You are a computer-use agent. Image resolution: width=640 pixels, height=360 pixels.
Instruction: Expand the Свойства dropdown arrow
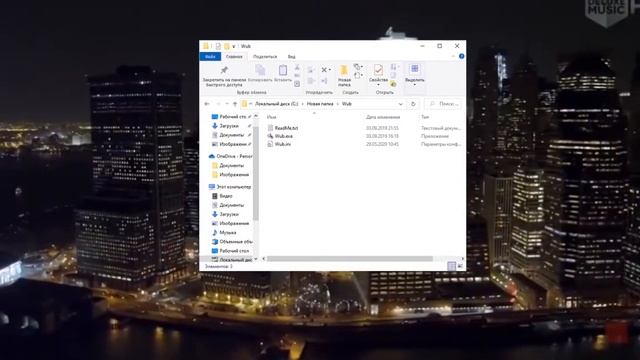click(x=378, y=84)
